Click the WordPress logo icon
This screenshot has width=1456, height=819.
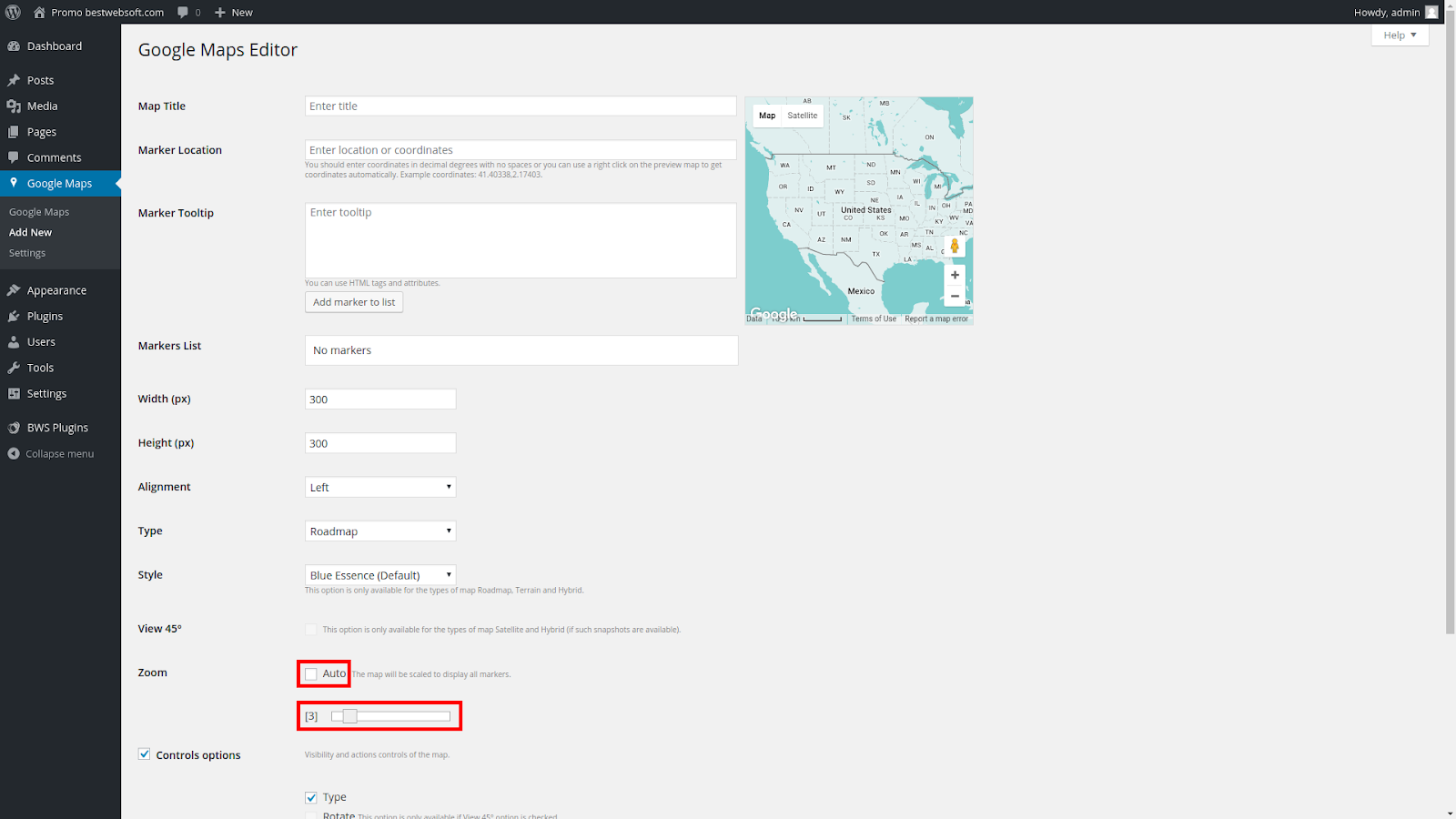[13, 12]
